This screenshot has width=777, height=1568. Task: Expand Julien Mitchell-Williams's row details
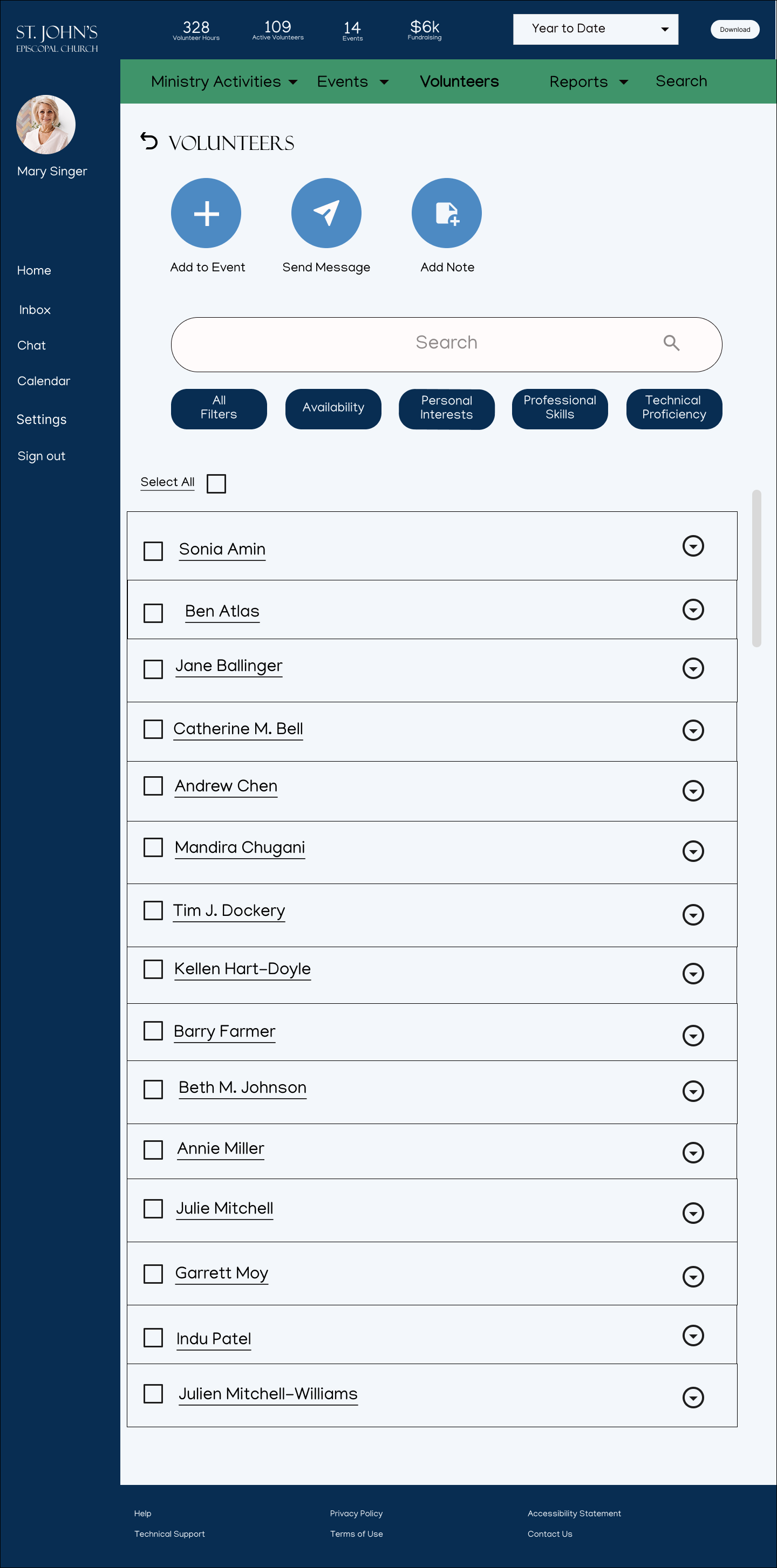693,1398
